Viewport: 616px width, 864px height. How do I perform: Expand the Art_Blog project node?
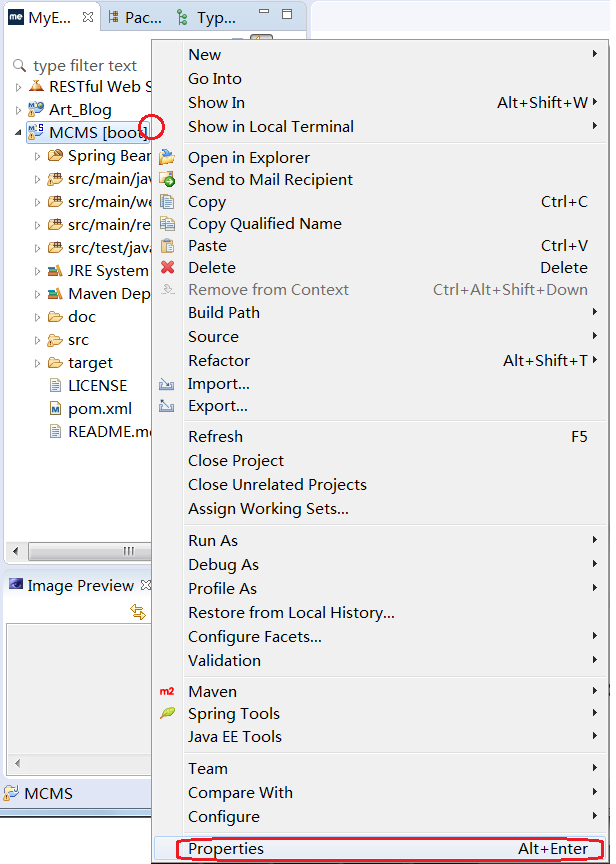[18, 110]
